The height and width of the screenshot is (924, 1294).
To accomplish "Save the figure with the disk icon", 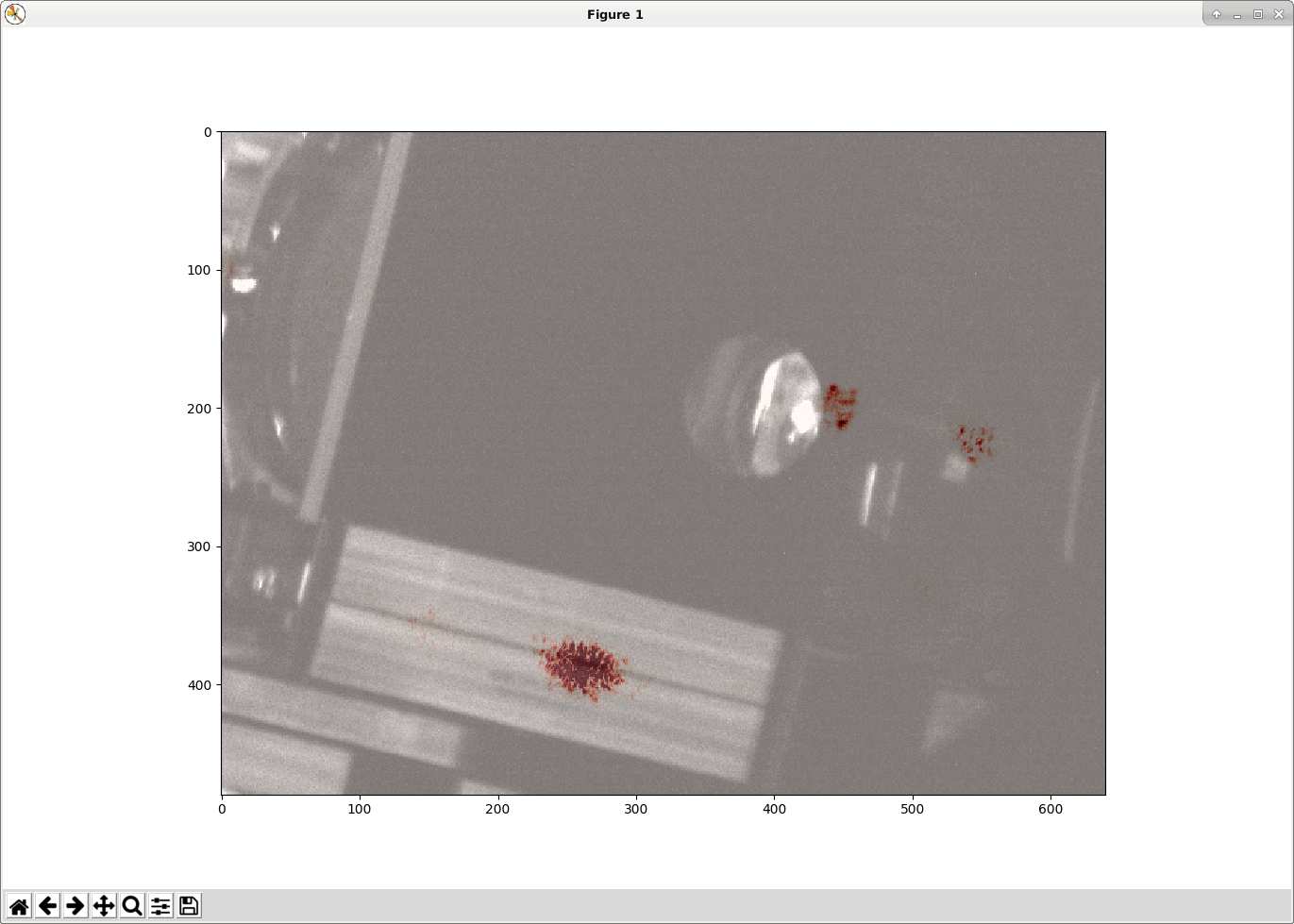I will 189,906.
